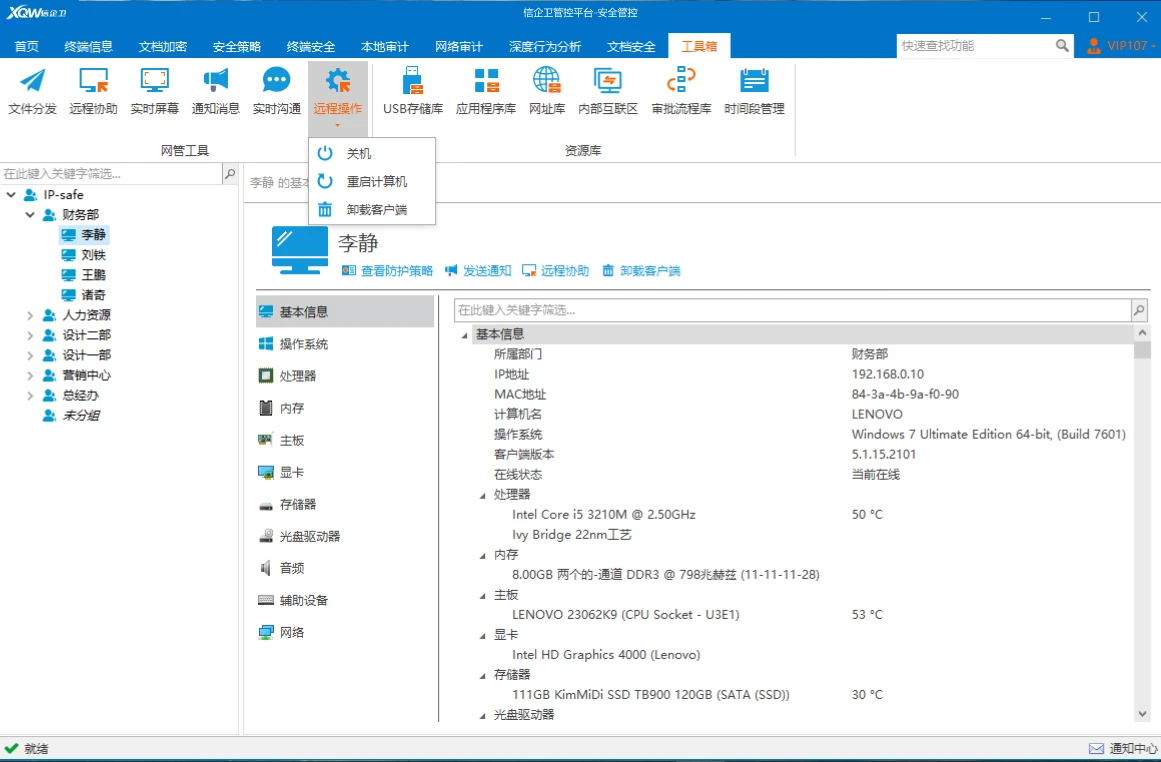1161x762 pixels.
Task: Select 主板 category in sidebar list
Action: click(345, 440)
